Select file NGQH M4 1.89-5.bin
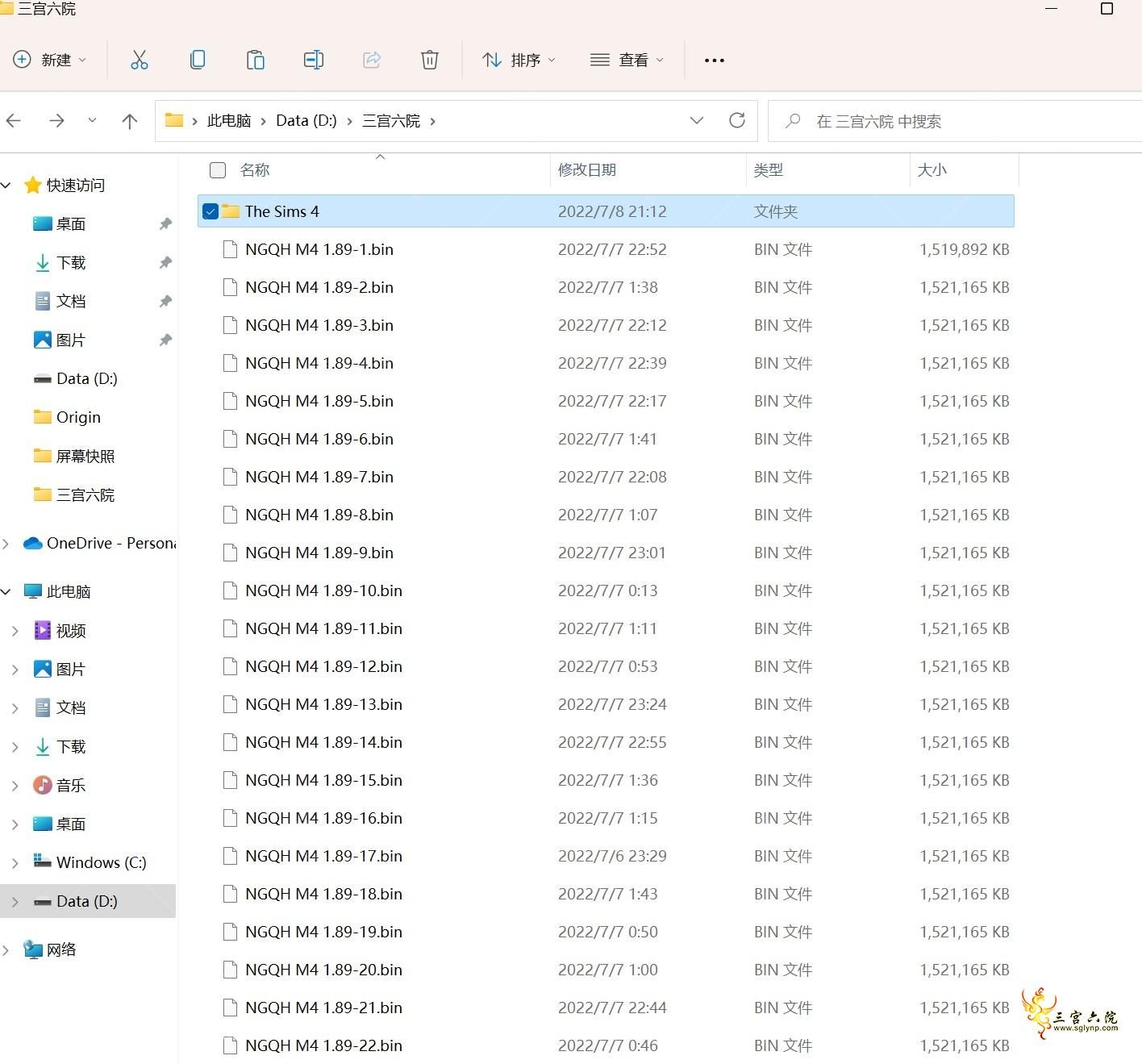Viewport: 1142px width, 1064px height. tap(319, 401)
